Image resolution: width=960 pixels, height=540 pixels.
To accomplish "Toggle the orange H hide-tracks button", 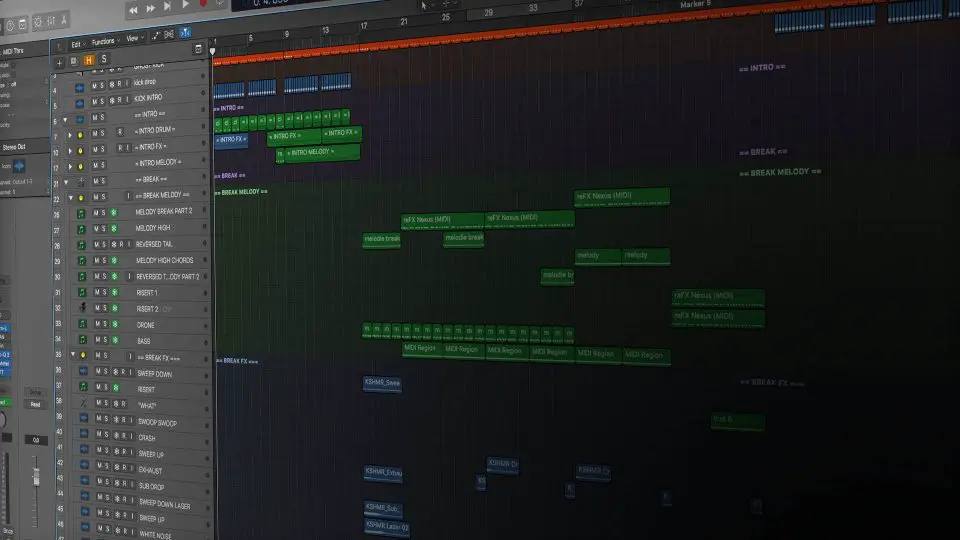I will pos(89,60).
